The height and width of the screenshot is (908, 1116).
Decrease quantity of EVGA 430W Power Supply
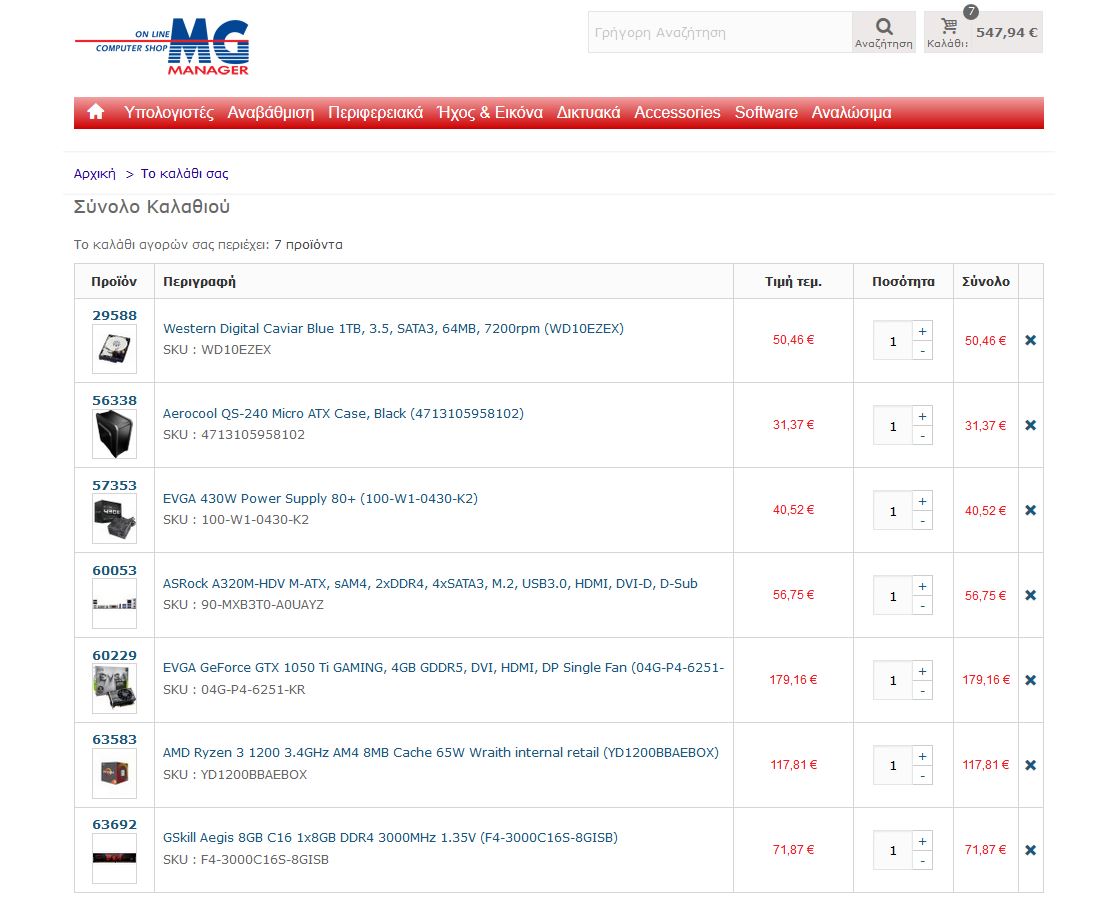click(922, 521)
